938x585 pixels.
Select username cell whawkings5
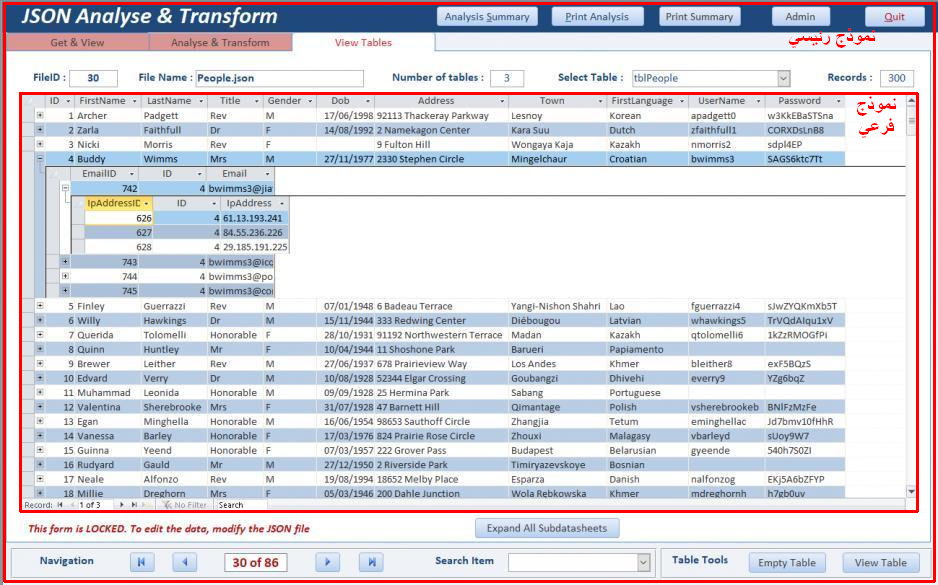[x=726, y=321]
